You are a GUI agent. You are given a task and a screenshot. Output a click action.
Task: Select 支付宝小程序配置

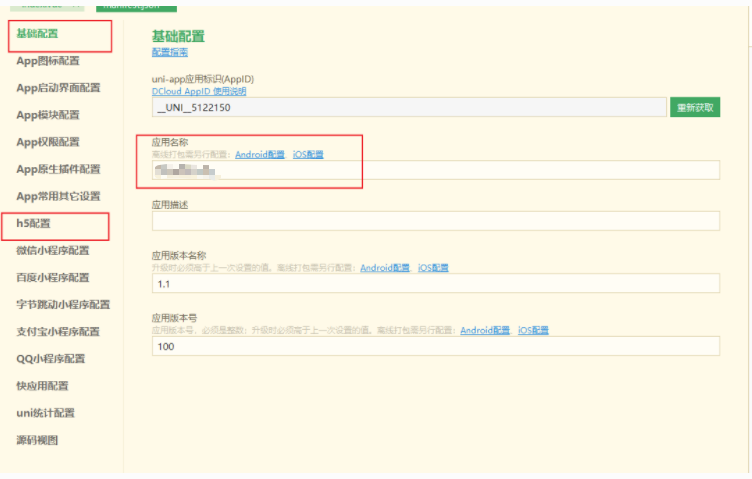click(x=58, y=332)
